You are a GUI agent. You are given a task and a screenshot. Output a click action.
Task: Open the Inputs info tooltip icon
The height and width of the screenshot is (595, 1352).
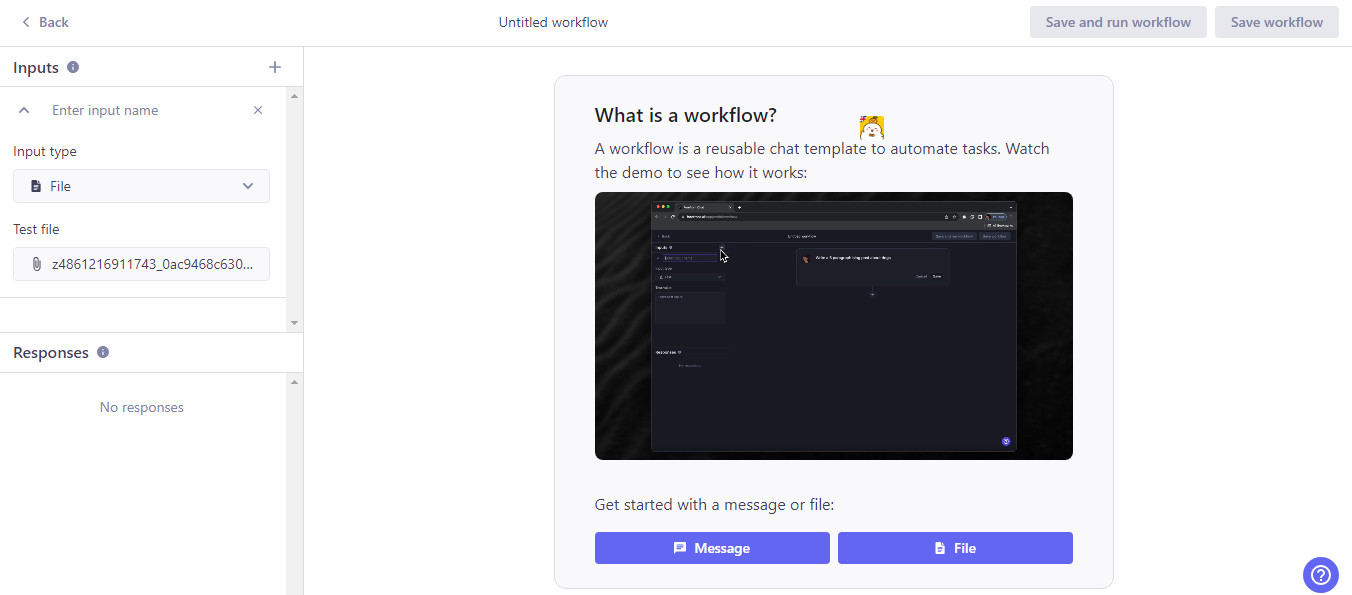pyautogui.click(x=73, y=67)
